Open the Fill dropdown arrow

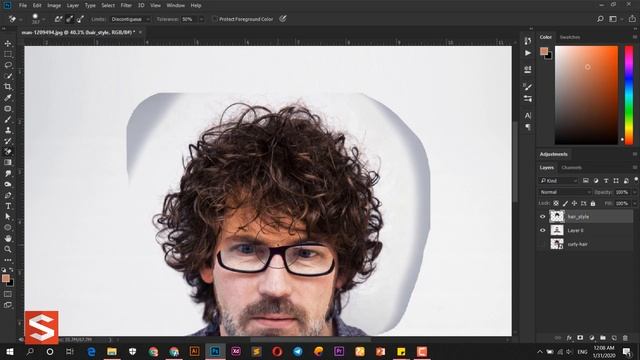pyautogui.click(x=634, y=203)
